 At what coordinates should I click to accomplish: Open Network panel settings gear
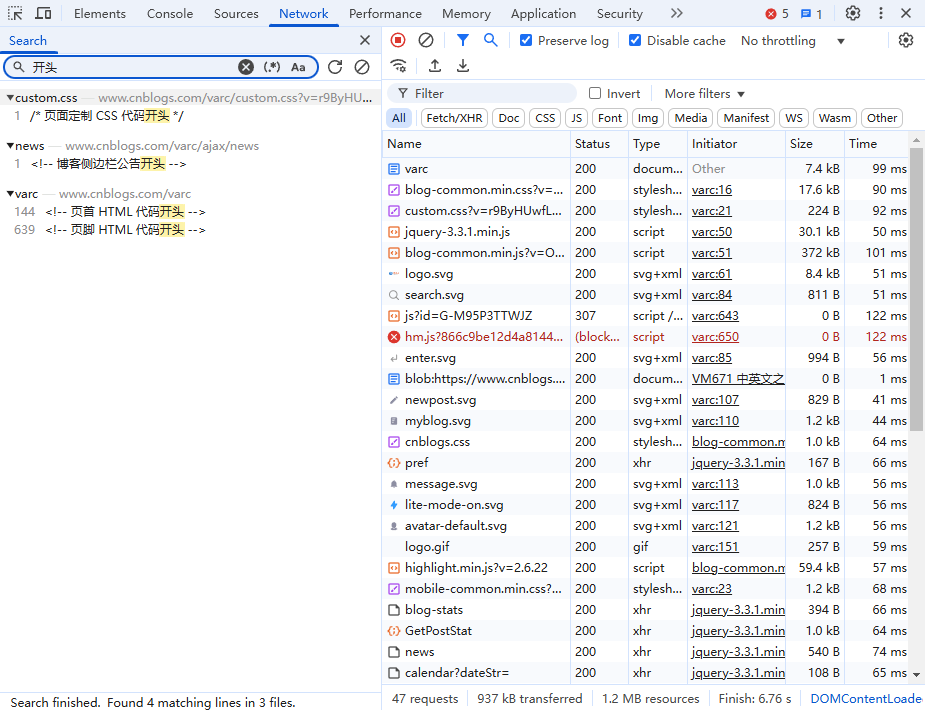tap(906, 40)
